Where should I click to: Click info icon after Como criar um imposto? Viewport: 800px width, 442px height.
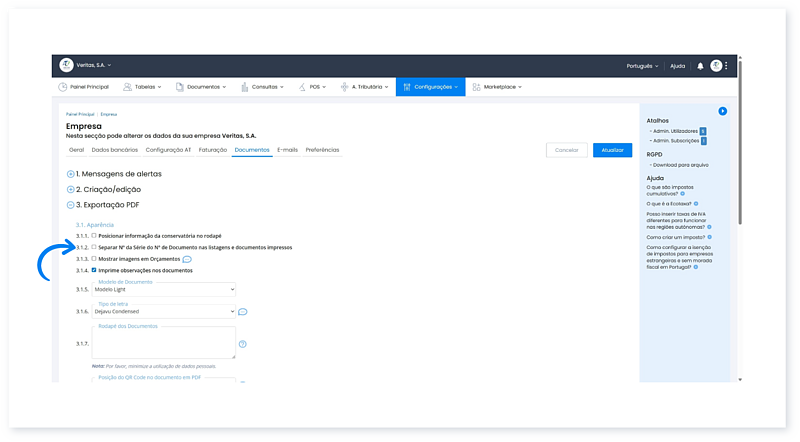point(710,237)
